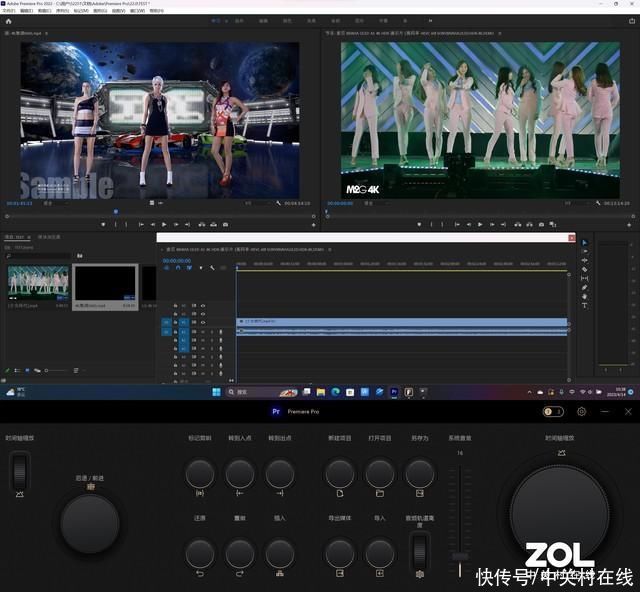Open Program monitor panel menu
The image size is (640, 592).
[x=500, y=33]
